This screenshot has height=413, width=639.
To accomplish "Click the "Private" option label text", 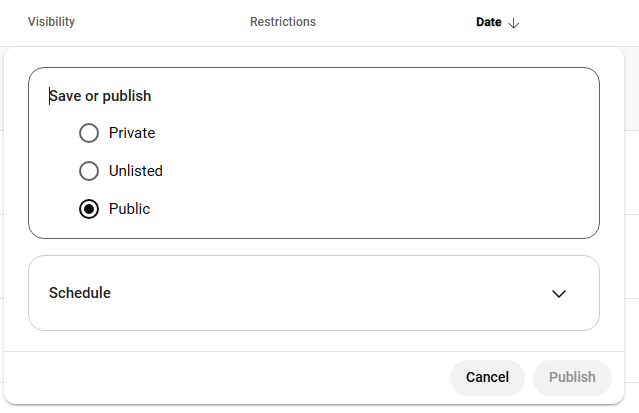I will pyautogui.click(x=132, y=133).
